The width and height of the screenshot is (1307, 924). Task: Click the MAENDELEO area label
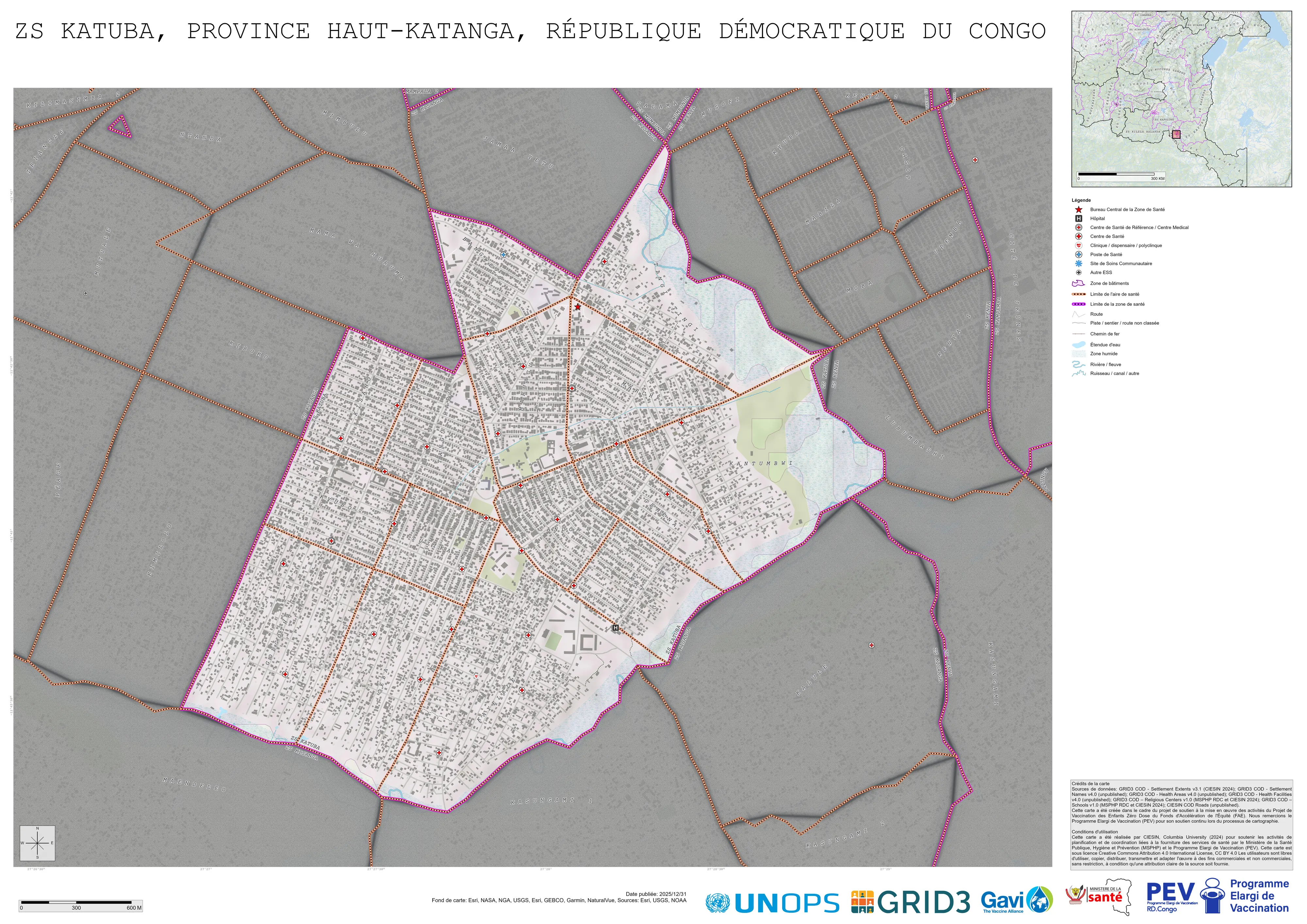[x=195, y=785]
